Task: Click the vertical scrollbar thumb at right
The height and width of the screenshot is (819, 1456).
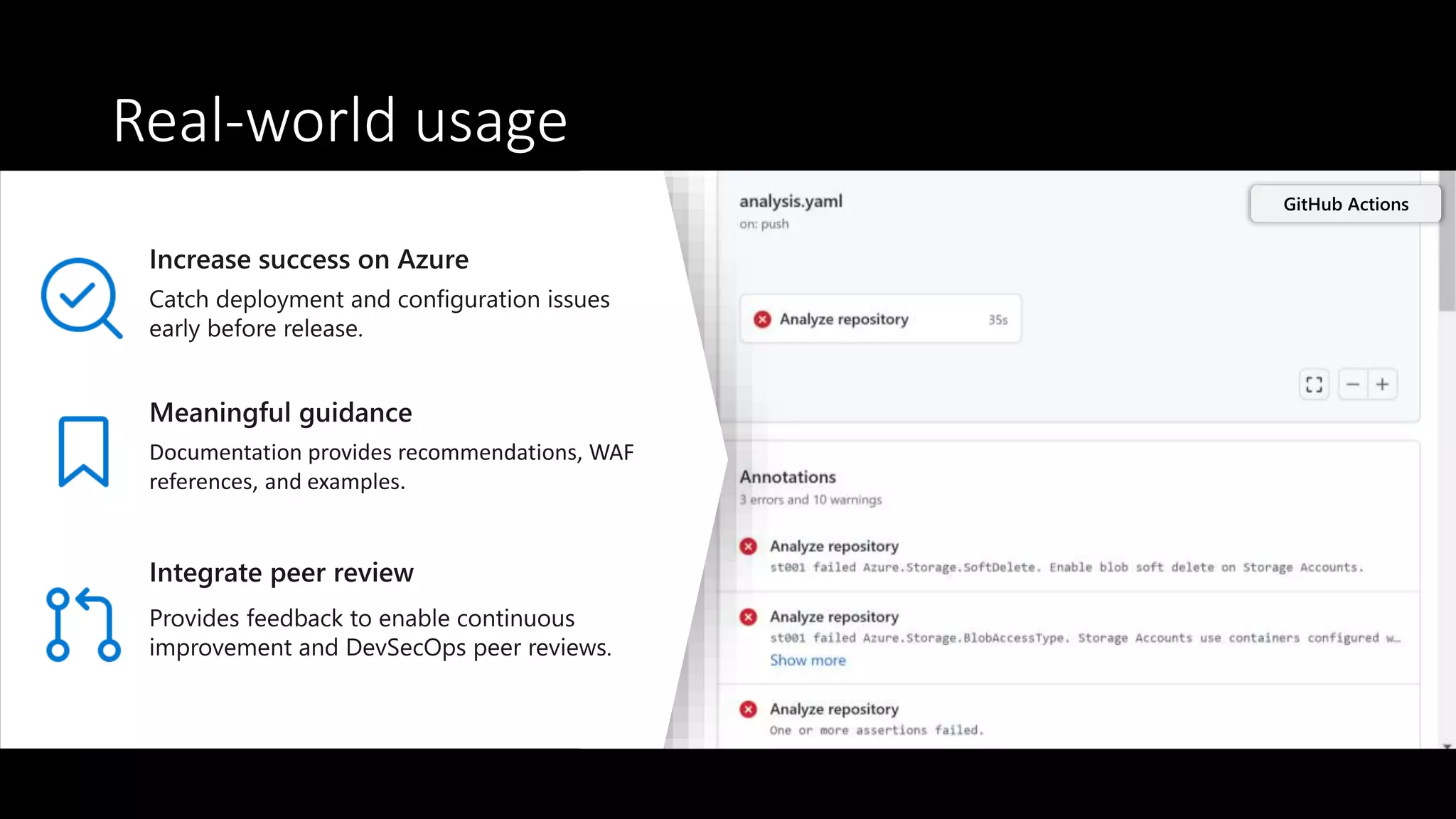Action: coord(1447,240)
